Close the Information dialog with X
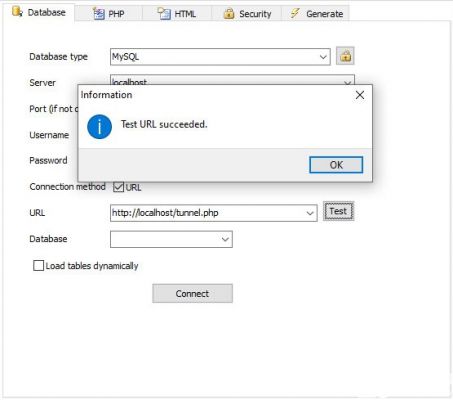The width and height of the screenshot is (453, 400). pyautogui.click(x=360, y=95)
